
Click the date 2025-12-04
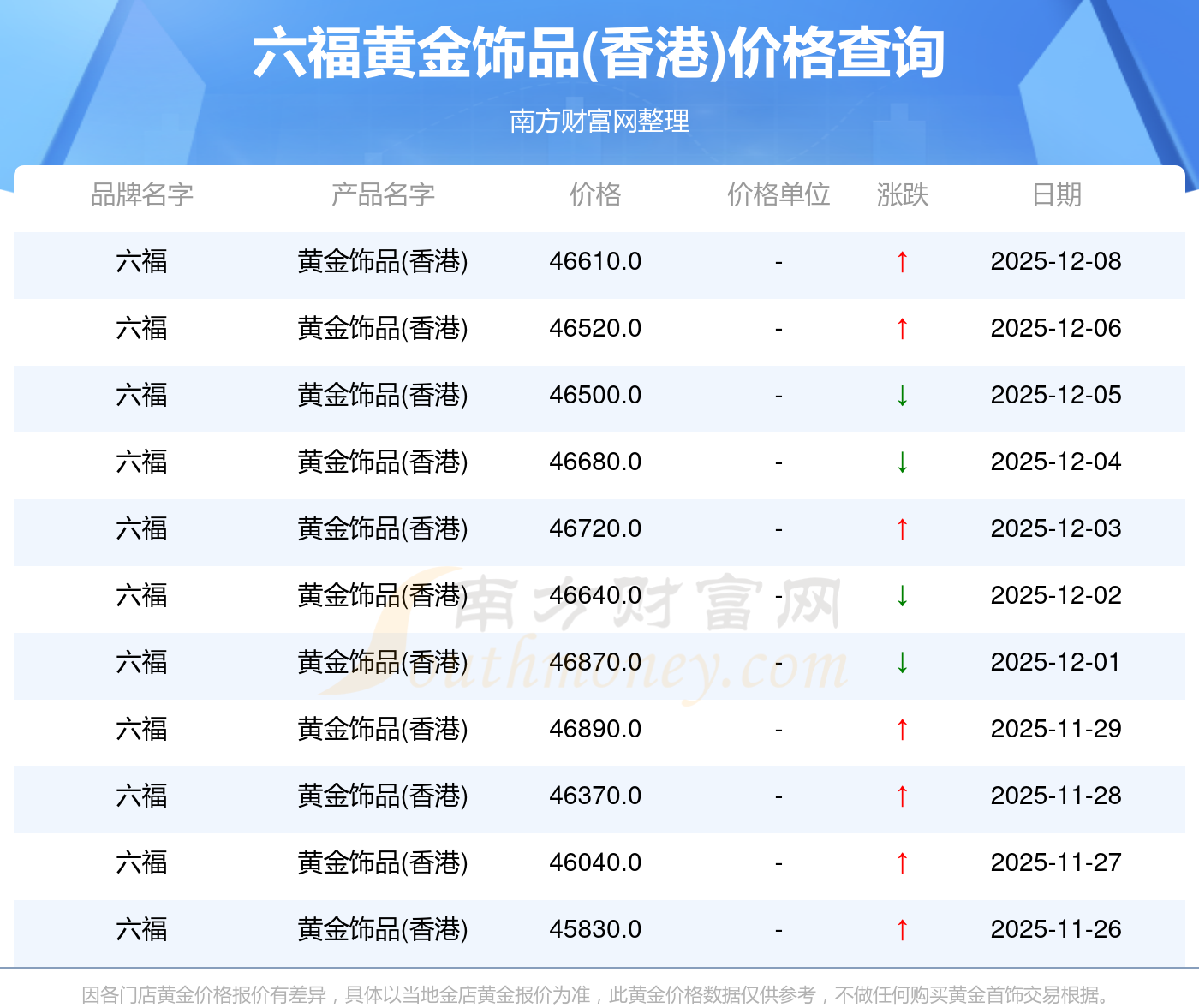pyautogui.click(x=1056, y=462)
